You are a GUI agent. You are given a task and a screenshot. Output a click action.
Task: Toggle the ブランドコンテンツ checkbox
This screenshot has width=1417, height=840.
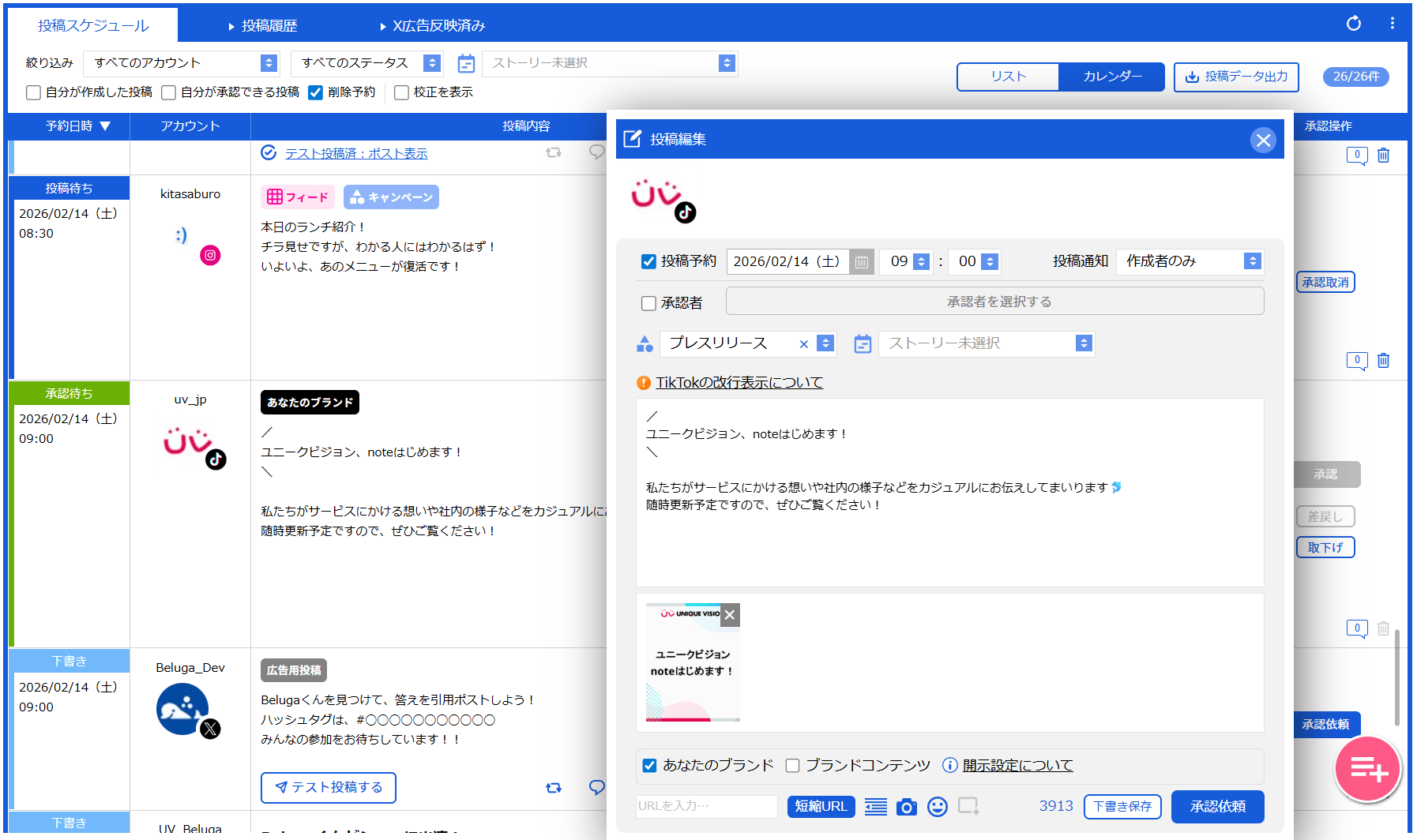tap(792, 766)
